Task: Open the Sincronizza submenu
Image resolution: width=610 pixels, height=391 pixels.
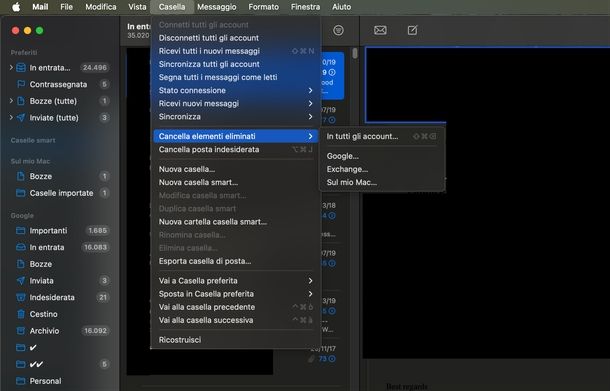Action: [x=235, y=117]
